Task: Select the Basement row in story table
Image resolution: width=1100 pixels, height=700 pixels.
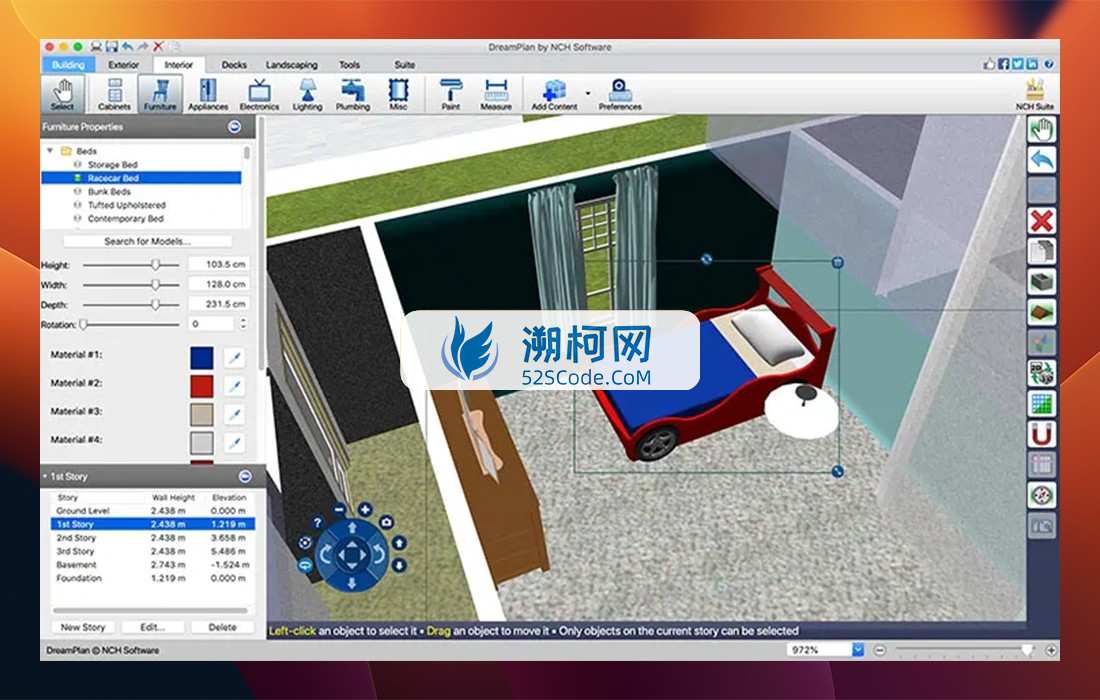Action: click(x=152, y=565)
